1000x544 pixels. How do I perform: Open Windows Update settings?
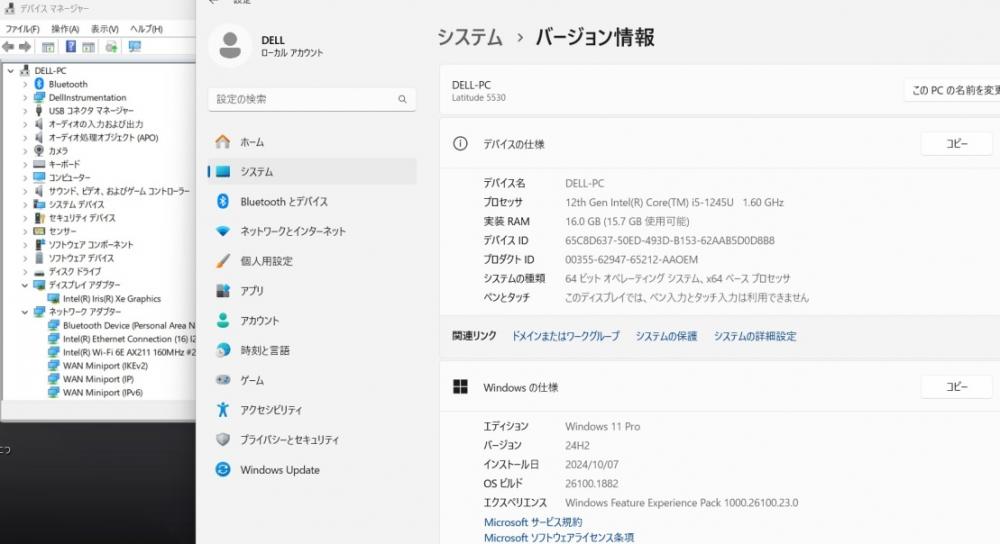(x=312, y=470)
